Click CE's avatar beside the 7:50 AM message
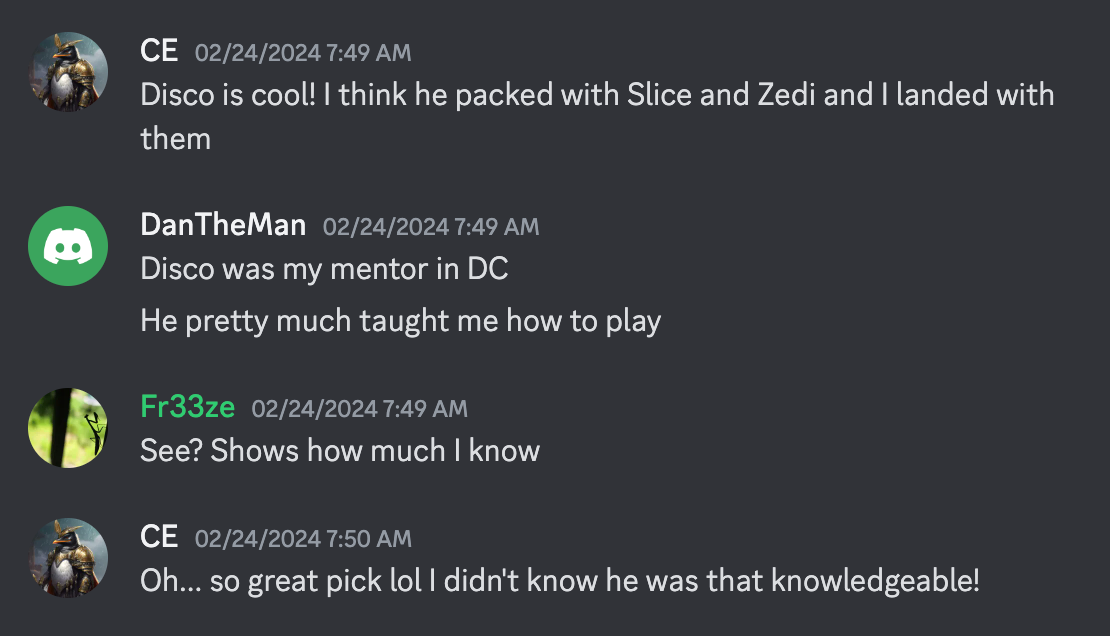1110x636 pixels. coord(68,558)
